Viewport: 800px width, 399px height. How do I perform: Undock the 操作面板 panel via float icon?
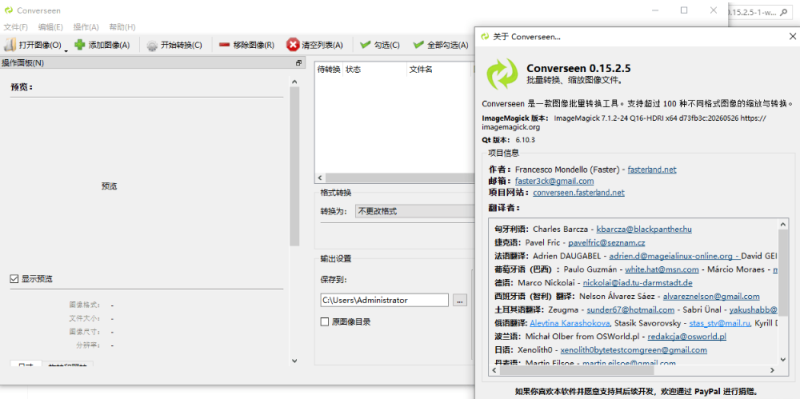[299, 63]
